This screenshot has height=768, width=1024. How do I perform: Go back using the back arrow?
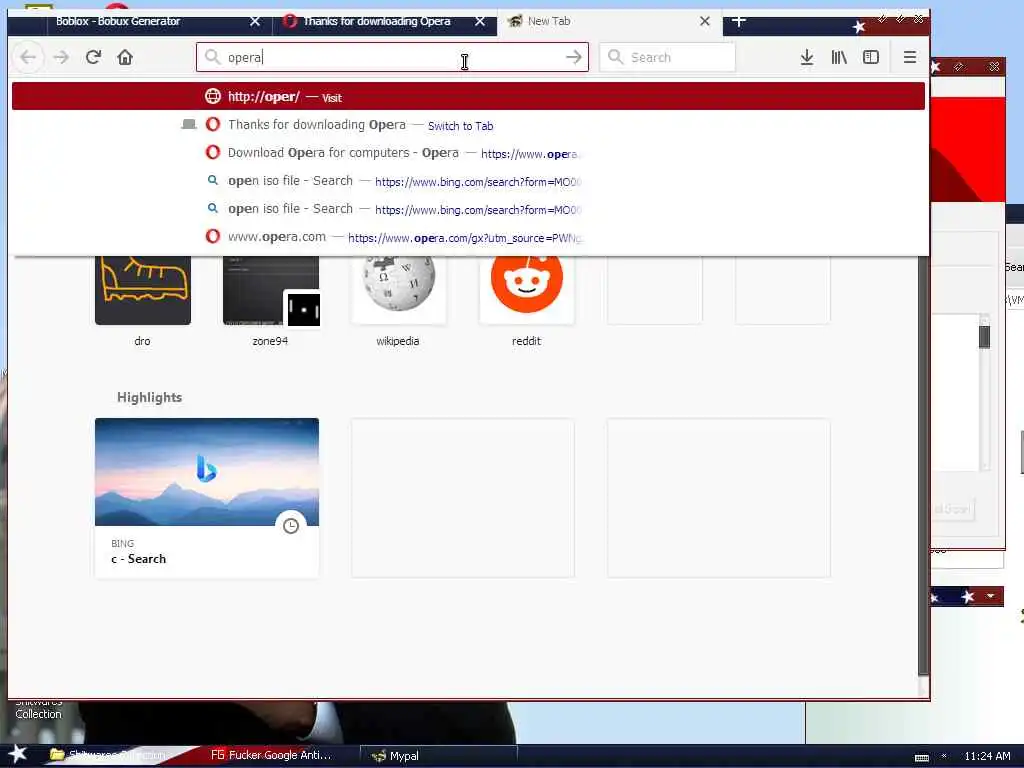tap(27, 57)
